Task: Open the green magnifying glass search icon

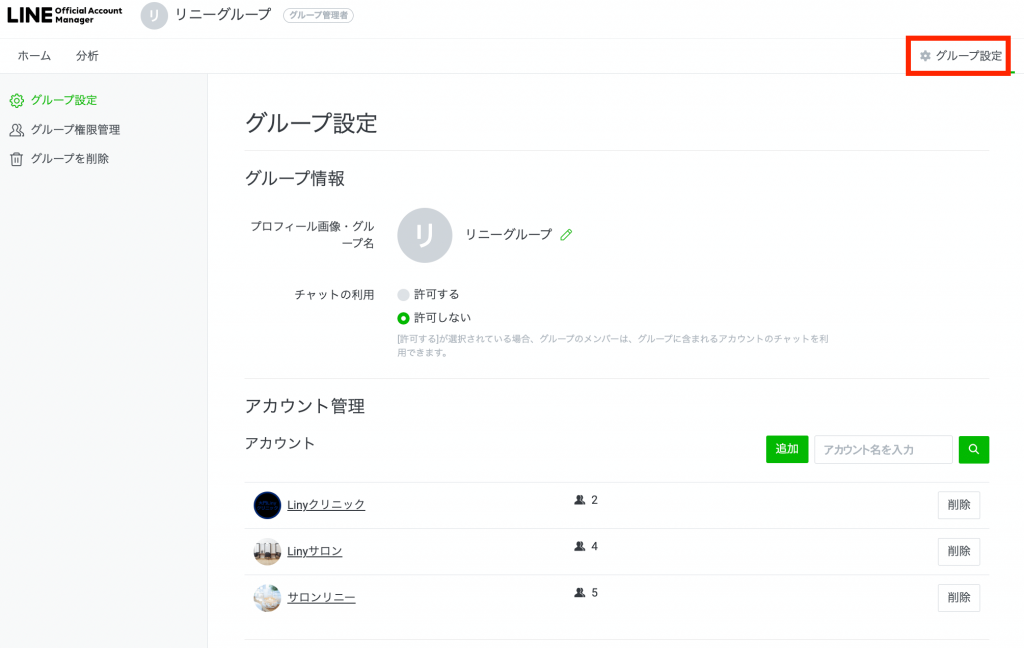Action: pyautogui.click(x=973, y=449)
